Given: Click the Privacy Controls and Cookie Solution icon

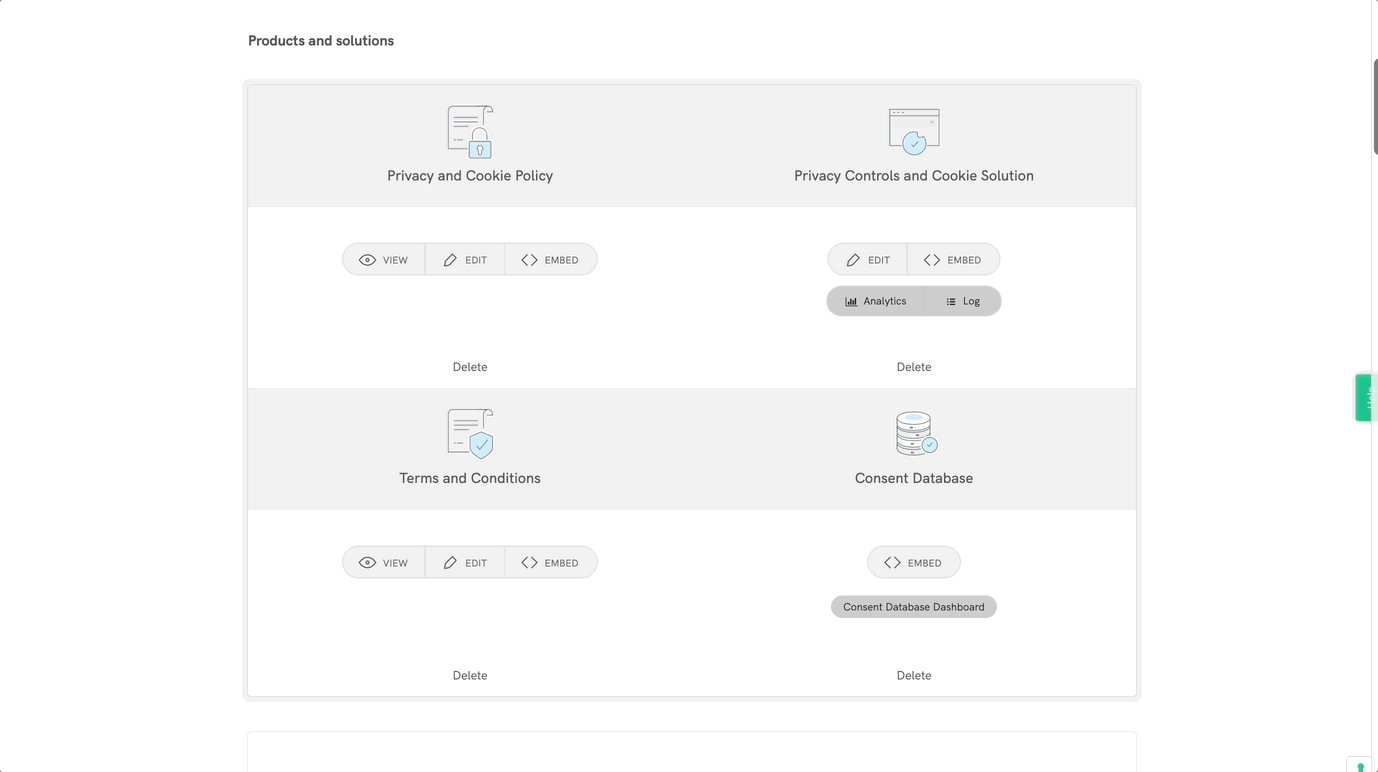Looking at the screenshot, I should (913, 132).
